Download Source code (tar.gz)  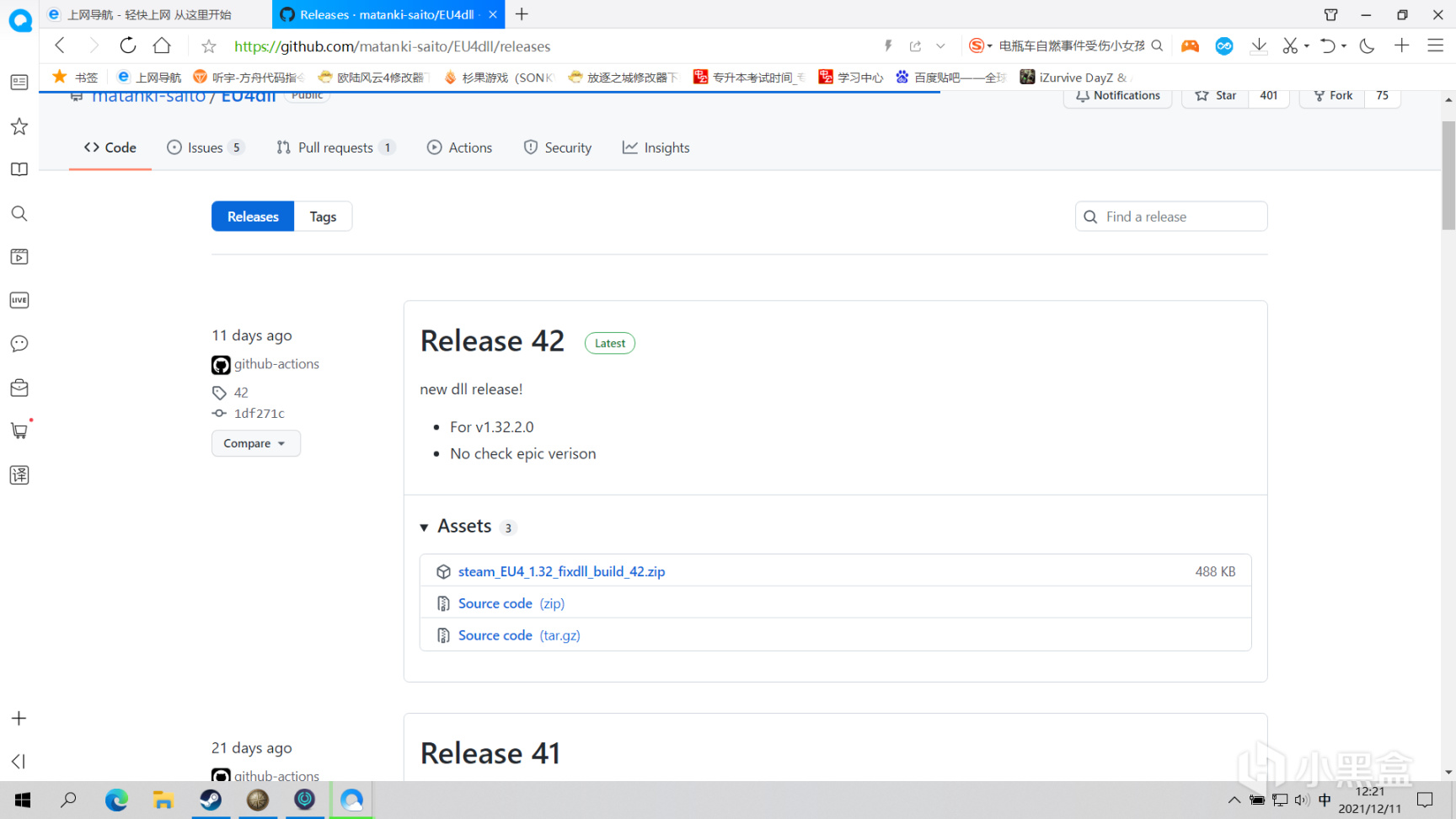point(519,635)
